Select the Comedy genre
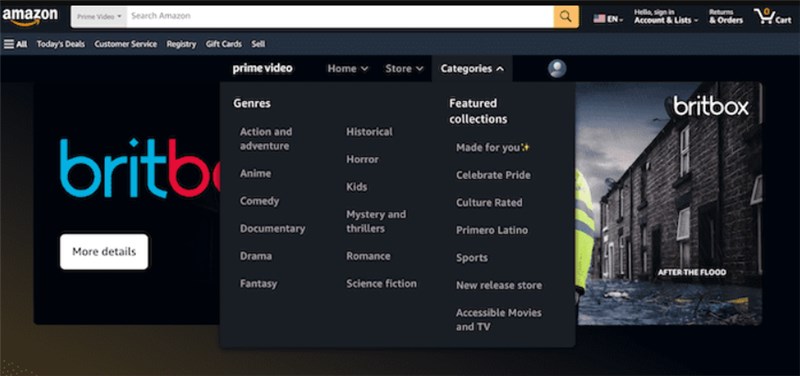Image resolution: width=800 pixels, height=376 pixels. [x=259, y=201]
